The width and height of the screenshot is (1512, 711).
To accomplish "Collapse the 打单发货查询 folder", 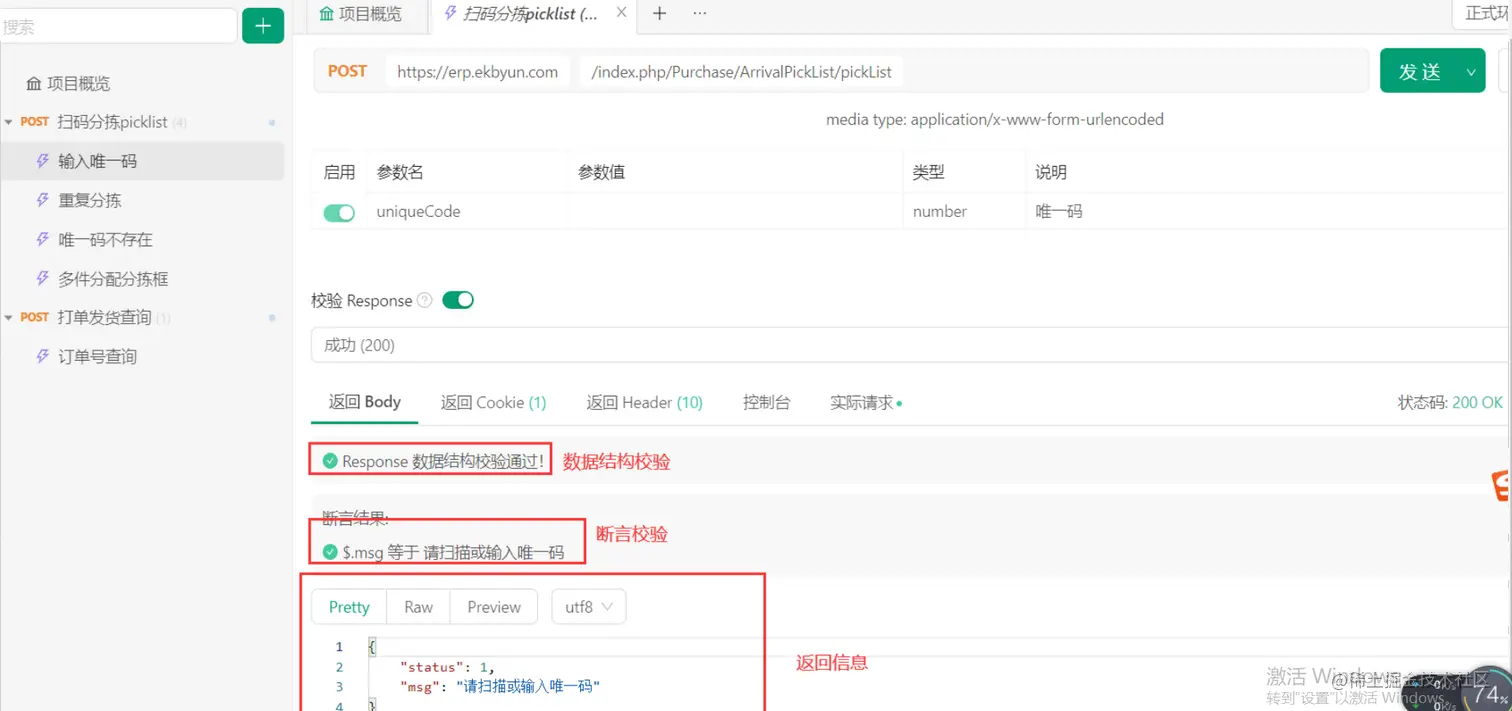I will tap(9, 317).
